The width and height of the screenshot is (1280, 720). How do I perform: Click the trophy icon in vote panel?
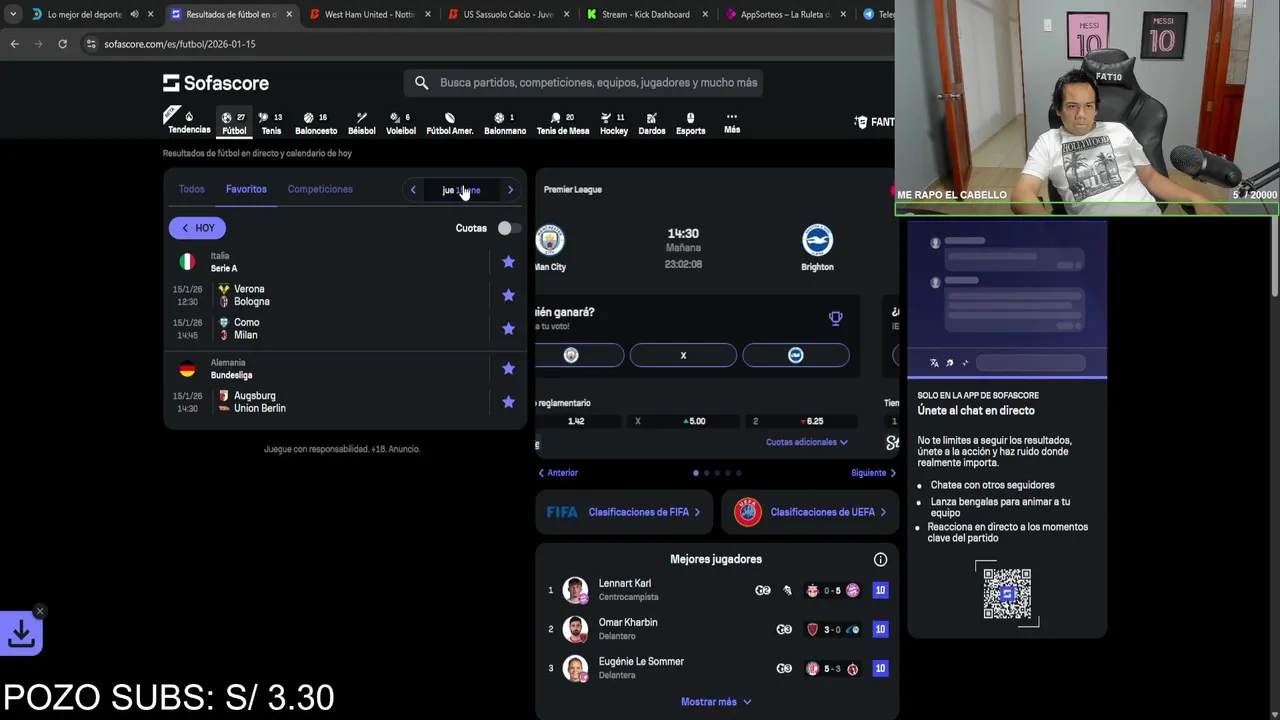click(x=835, y=318)
